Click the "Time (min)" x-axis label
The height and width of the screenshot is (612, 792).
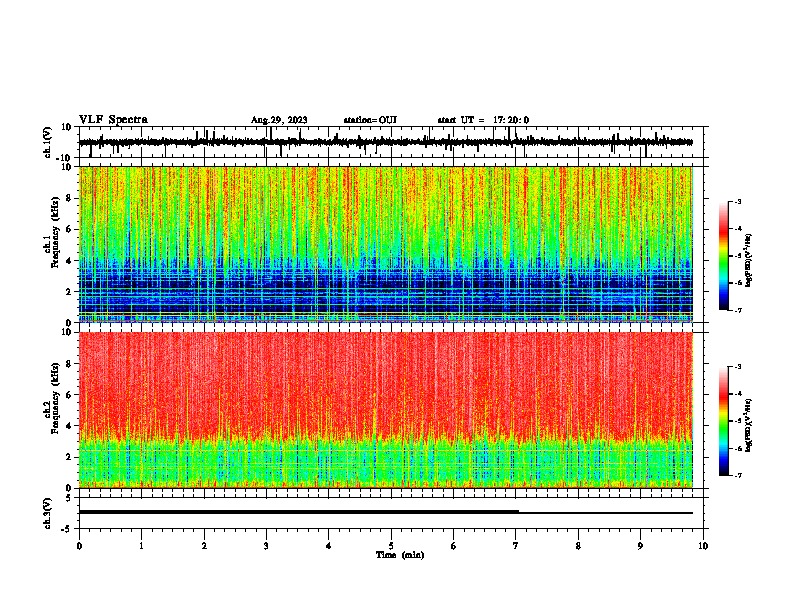point(400,555)
